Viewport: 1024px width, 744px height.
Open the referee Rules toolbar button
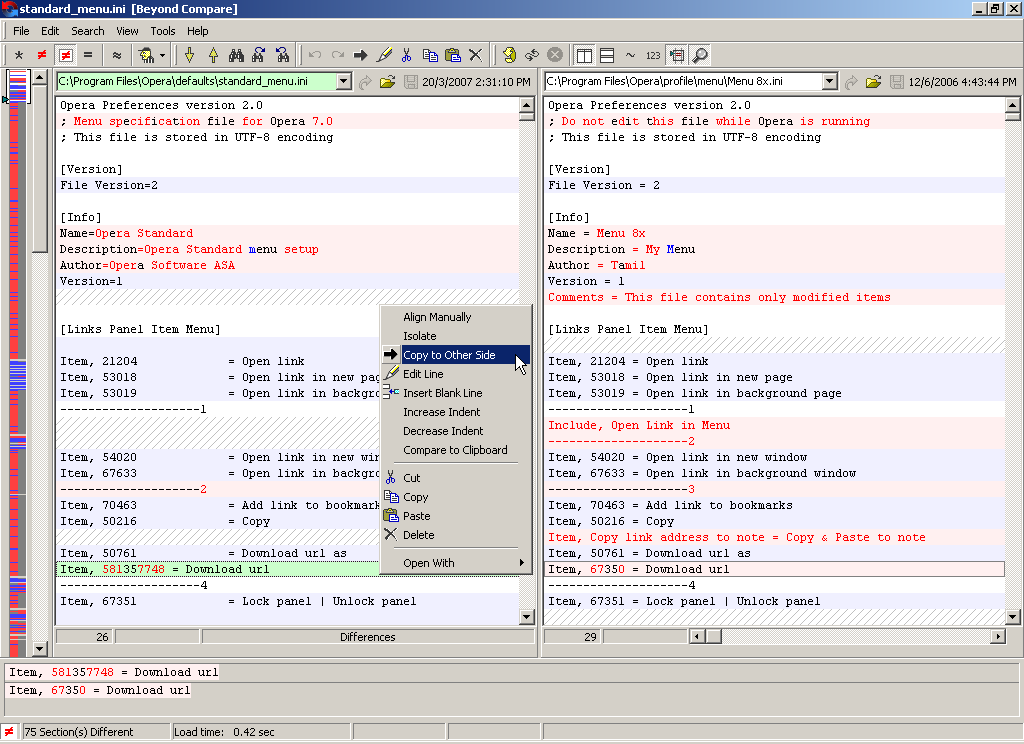pyautogui.click(x=146, y=56)
